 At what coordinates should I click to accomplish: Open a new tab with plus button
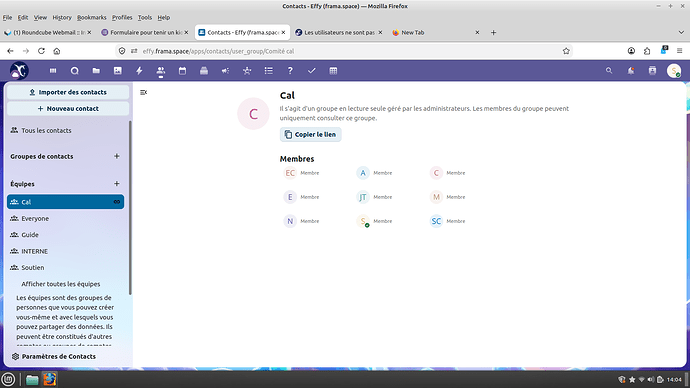coord(493,33)
